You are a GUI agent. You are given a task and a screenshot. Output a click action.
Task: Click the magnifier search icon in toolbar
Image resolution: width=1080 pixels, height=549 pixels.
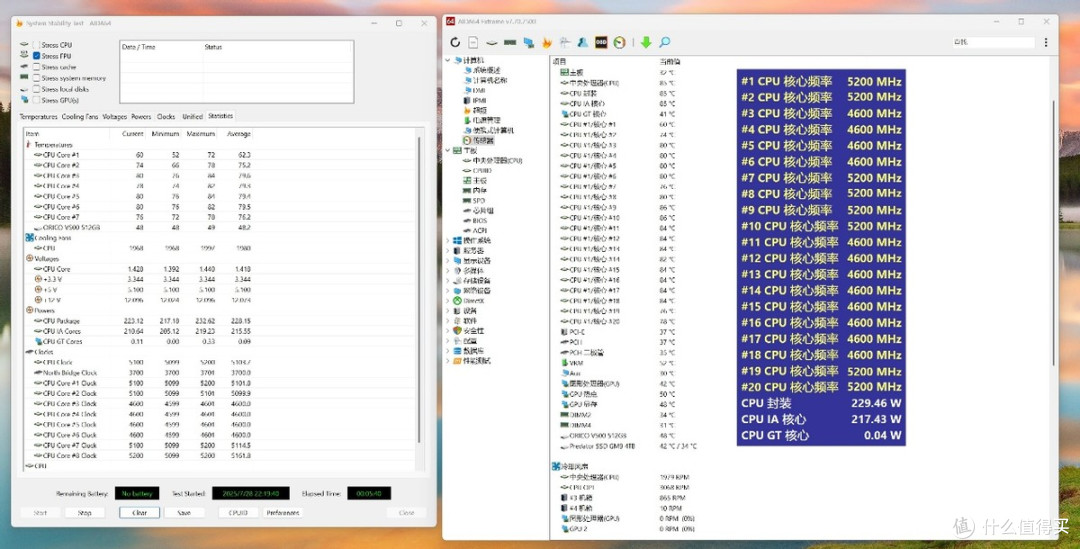pos(665,43)
